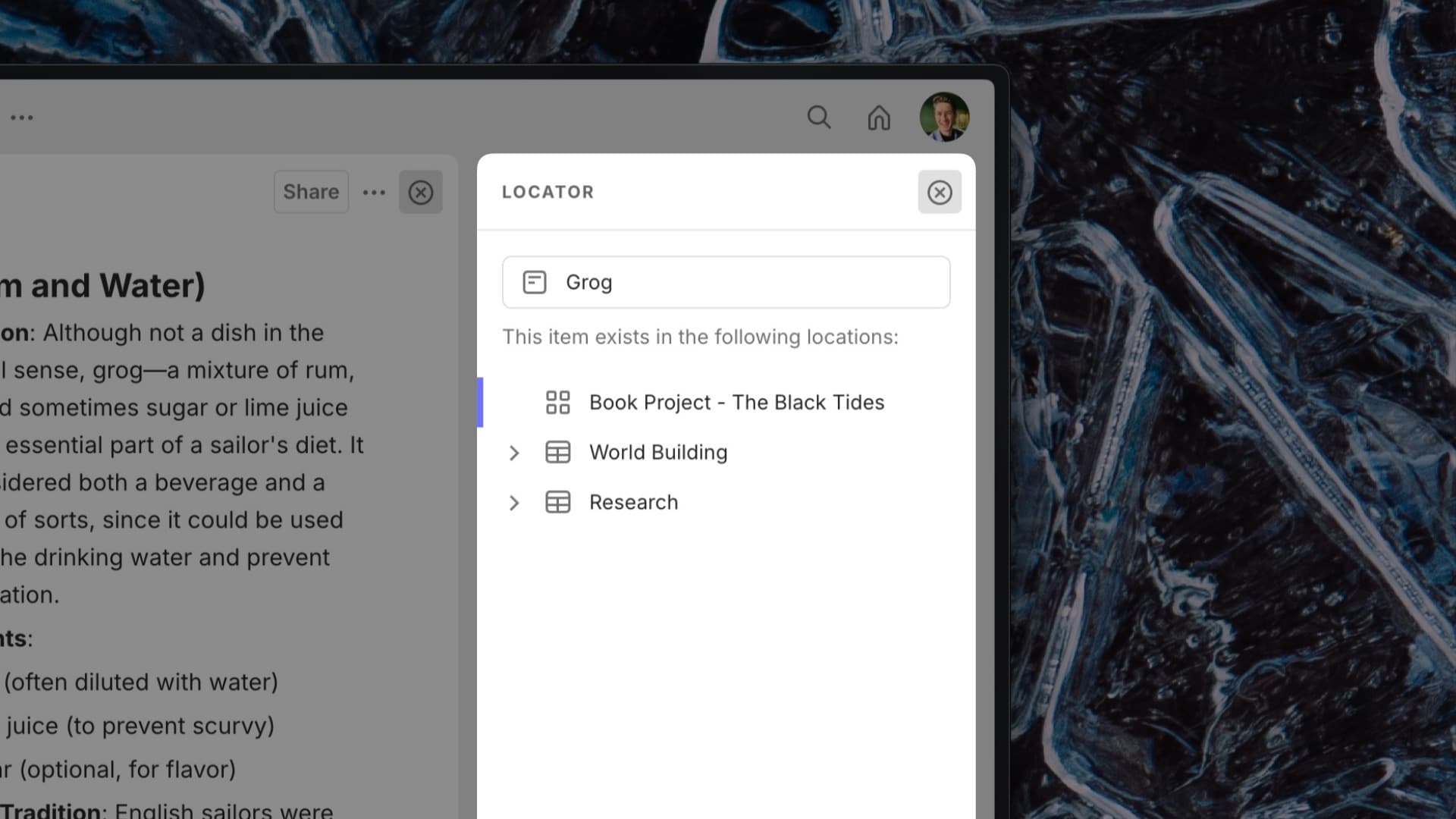
Task: Open the document's more options ellipsis
Action: [374, 193]
